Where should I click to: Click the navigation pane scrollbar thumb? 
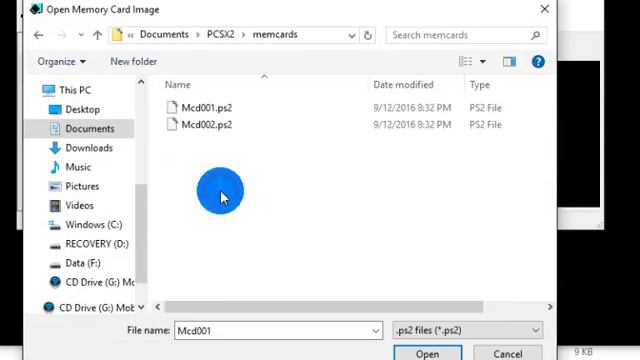141,233
